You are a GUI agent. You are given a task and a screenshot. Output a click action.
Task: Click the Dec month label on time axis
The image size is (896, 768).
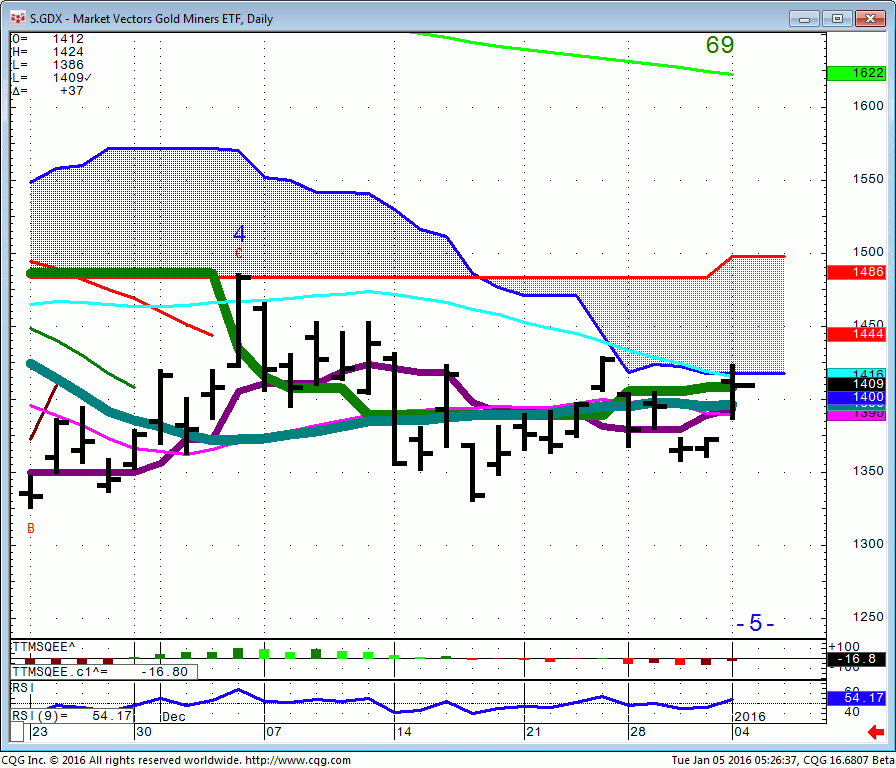click(174, 716)
